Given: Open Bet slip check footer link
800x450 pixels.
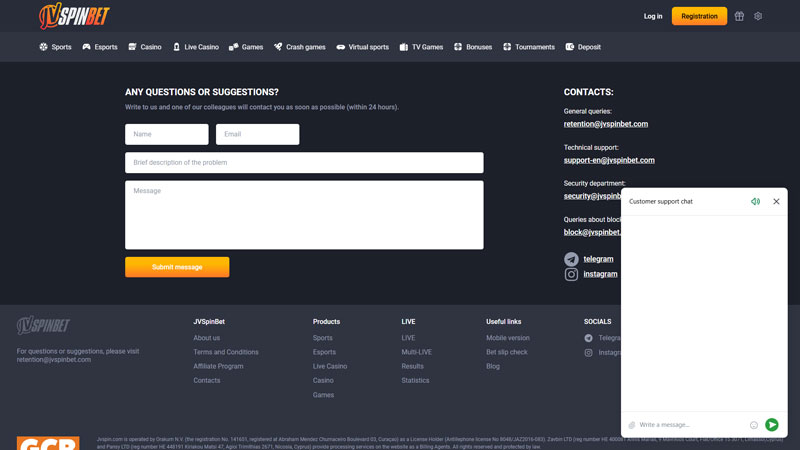Looking at the screenshot, I should (x=507, y=352).
